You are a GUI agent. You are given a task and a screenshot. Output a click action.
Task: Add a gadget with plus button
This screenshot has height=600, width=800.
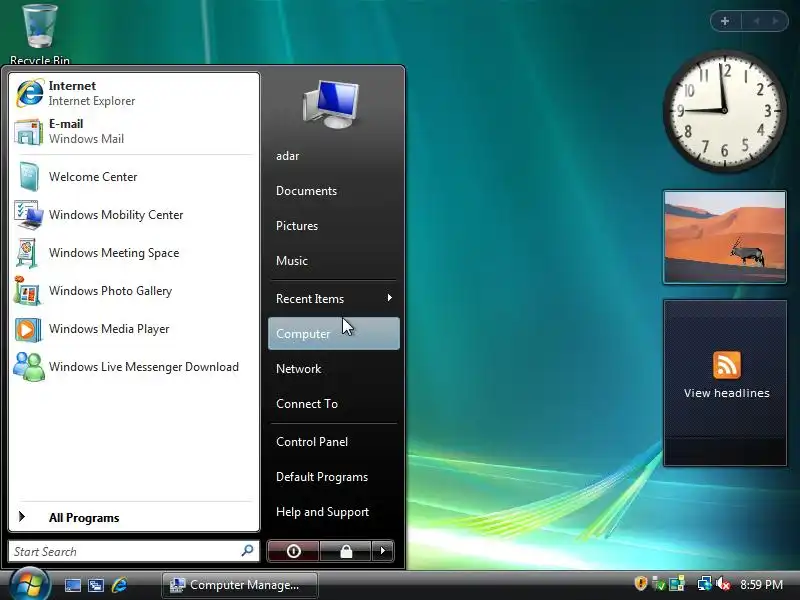(x=725, y=21)
